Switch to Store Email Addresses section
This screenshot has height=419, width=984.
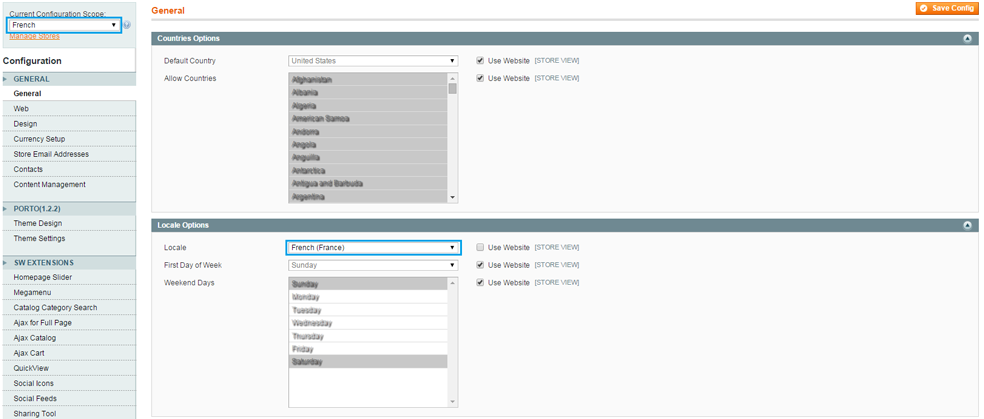pyautogui.click(x=51, y=154)
